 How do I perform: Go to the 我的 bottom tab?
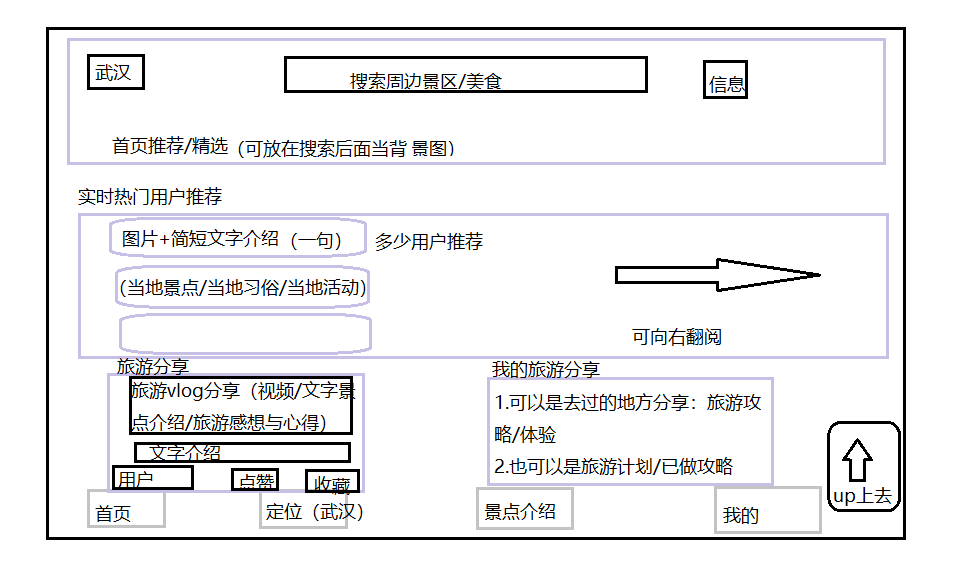(x=767, y=511)
